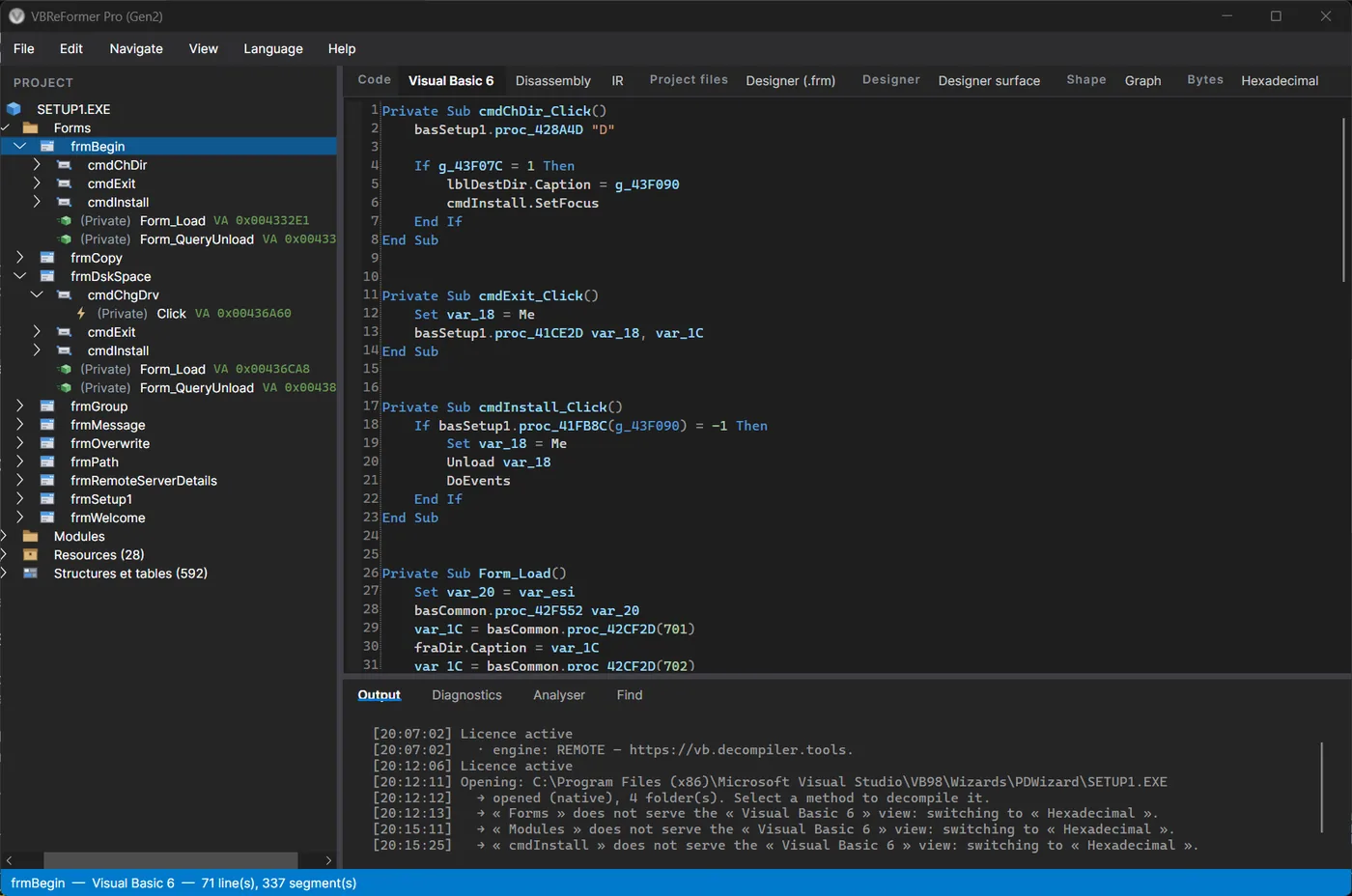Open the View menu
Screen dimensions: 1352x896
coord(203,49)
